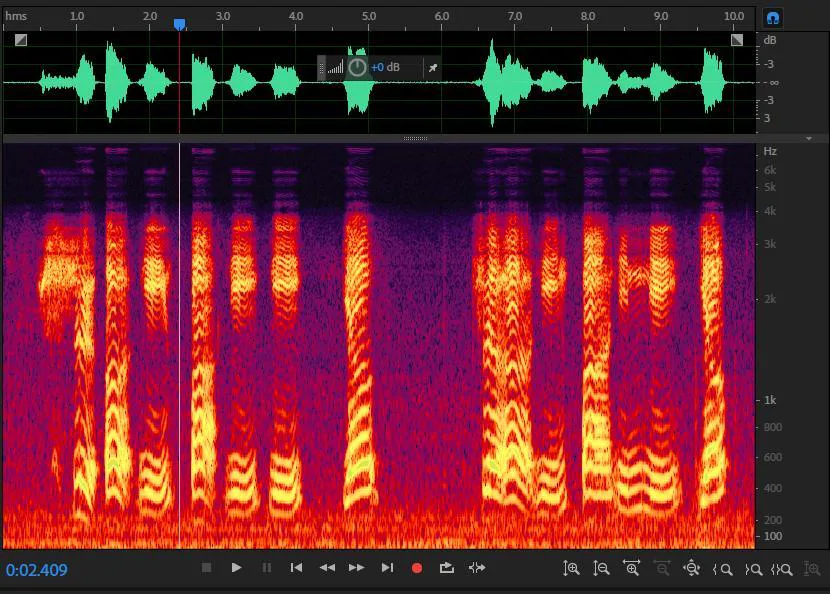Click the Rewind button
830x594 pixels.
[327, 568]
